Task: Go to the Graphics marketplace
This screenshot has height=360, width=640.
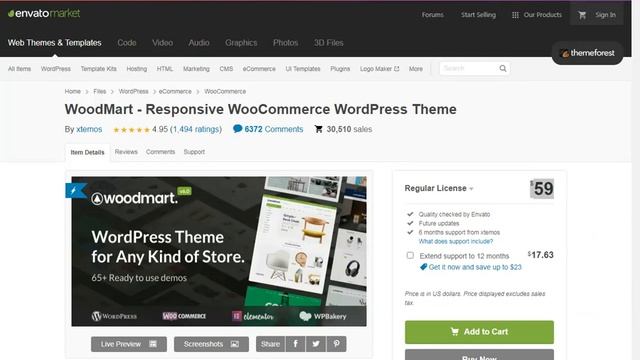Action: pyautogui.click(x=241, y=43)
